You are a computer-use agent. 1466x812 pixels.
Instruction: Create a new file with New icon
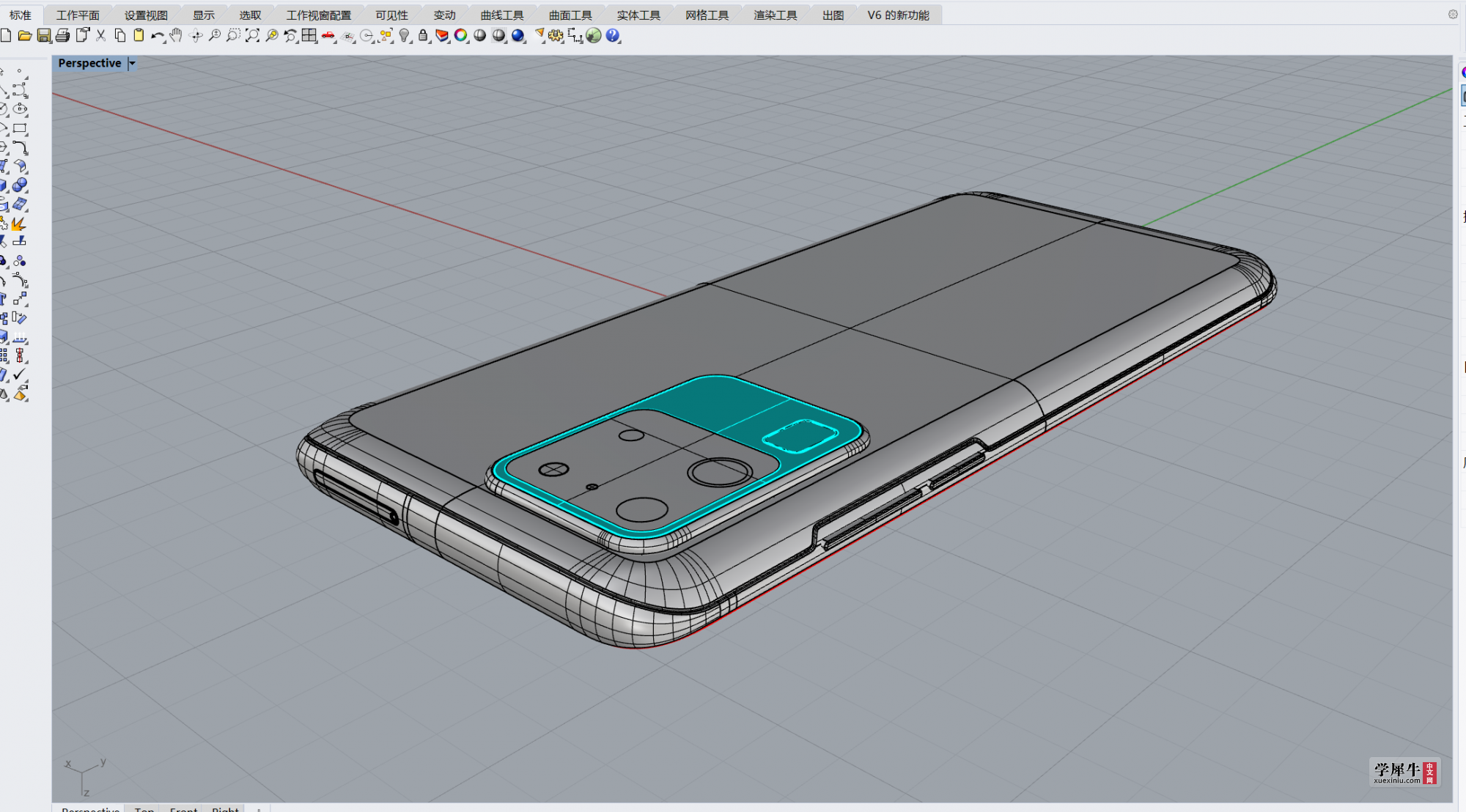tap(6, 35)
